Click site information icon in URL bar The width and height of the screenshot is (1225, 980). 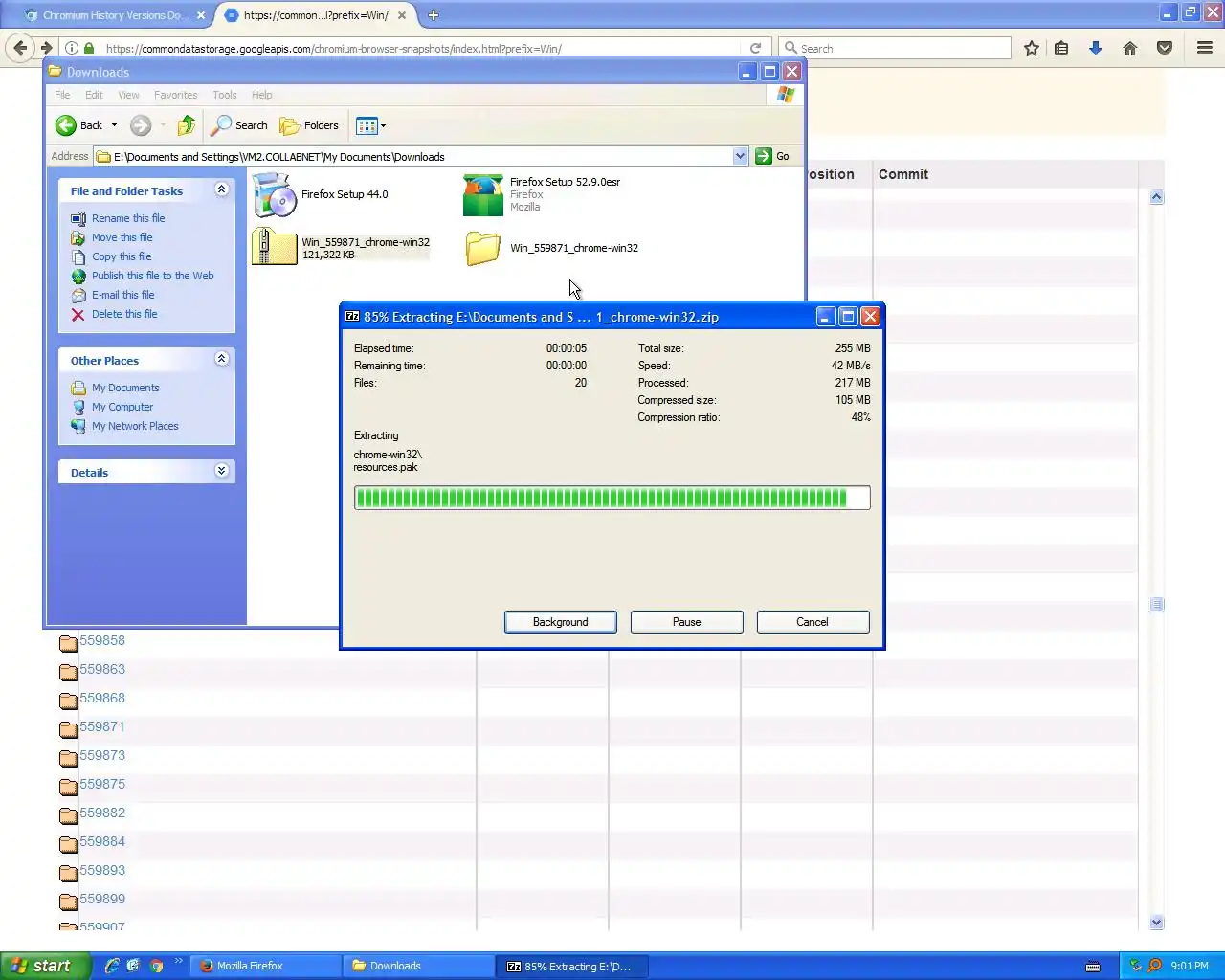point(72,48)
